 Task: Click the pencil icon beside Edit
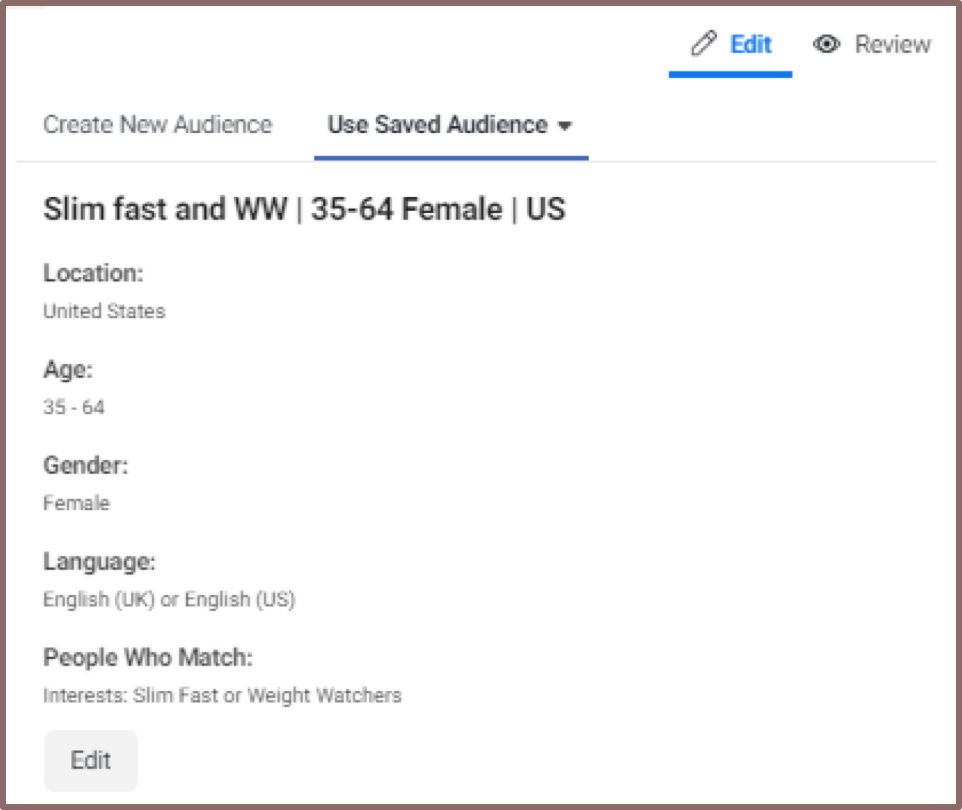click(x=704, y=44)
